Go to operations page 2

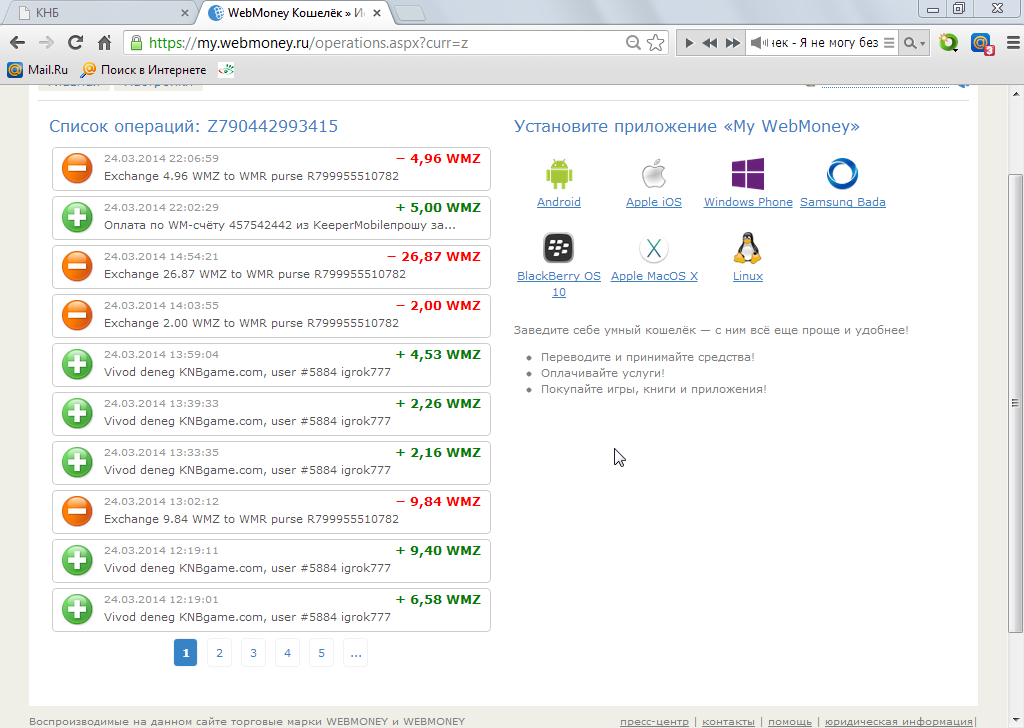[x=219, y=653]
